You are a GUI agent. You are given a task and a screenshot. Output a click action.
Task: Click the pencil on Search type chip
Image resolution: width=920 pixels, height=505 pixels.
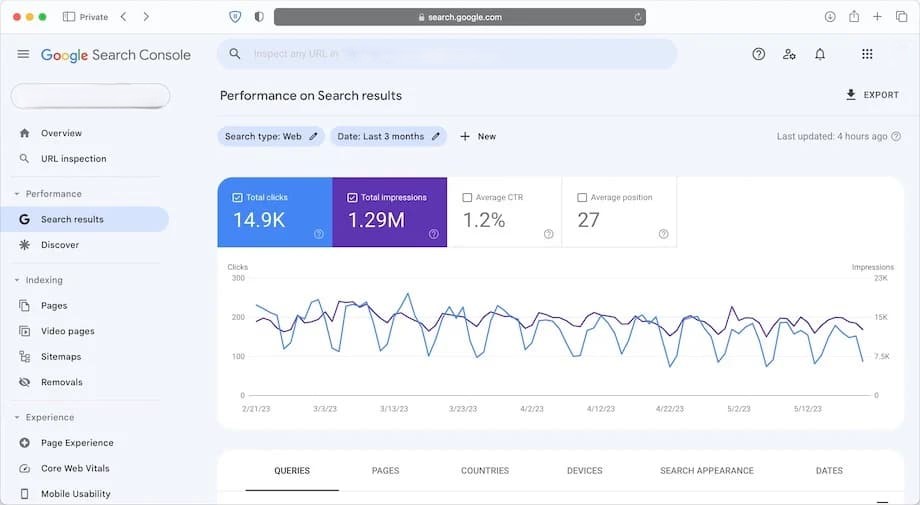click(x=313, y=137)
